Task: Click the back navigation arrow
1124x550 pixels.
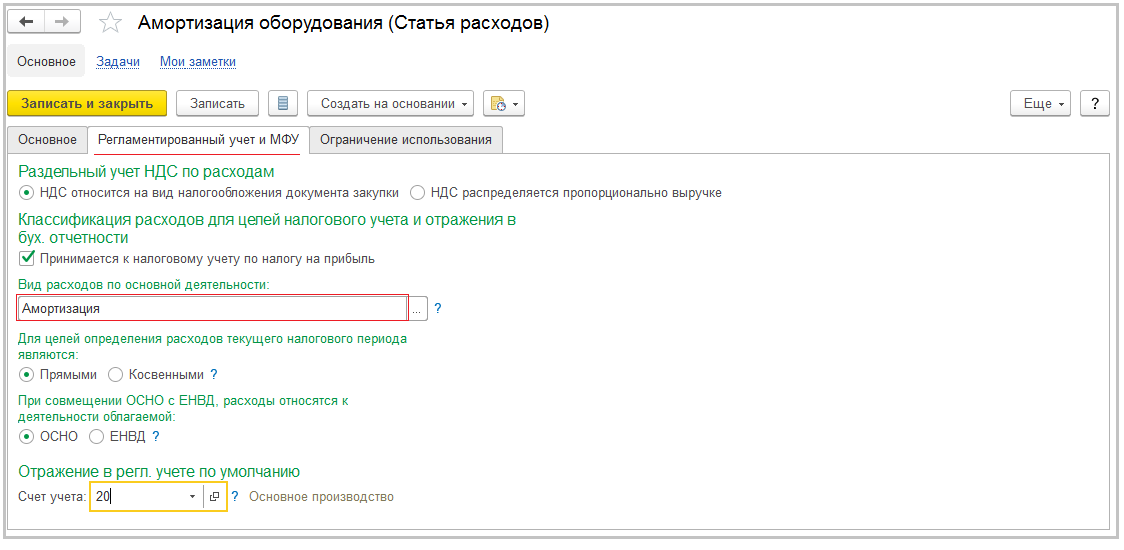Action: (x=27, y=23)
